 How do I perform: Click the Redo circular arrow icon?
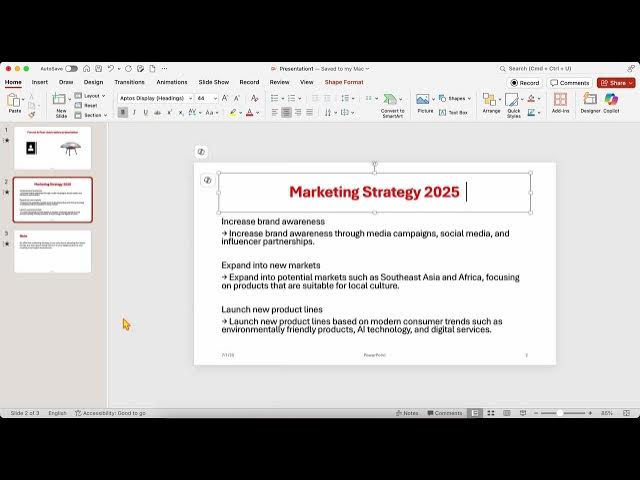[x=128, y=69]
